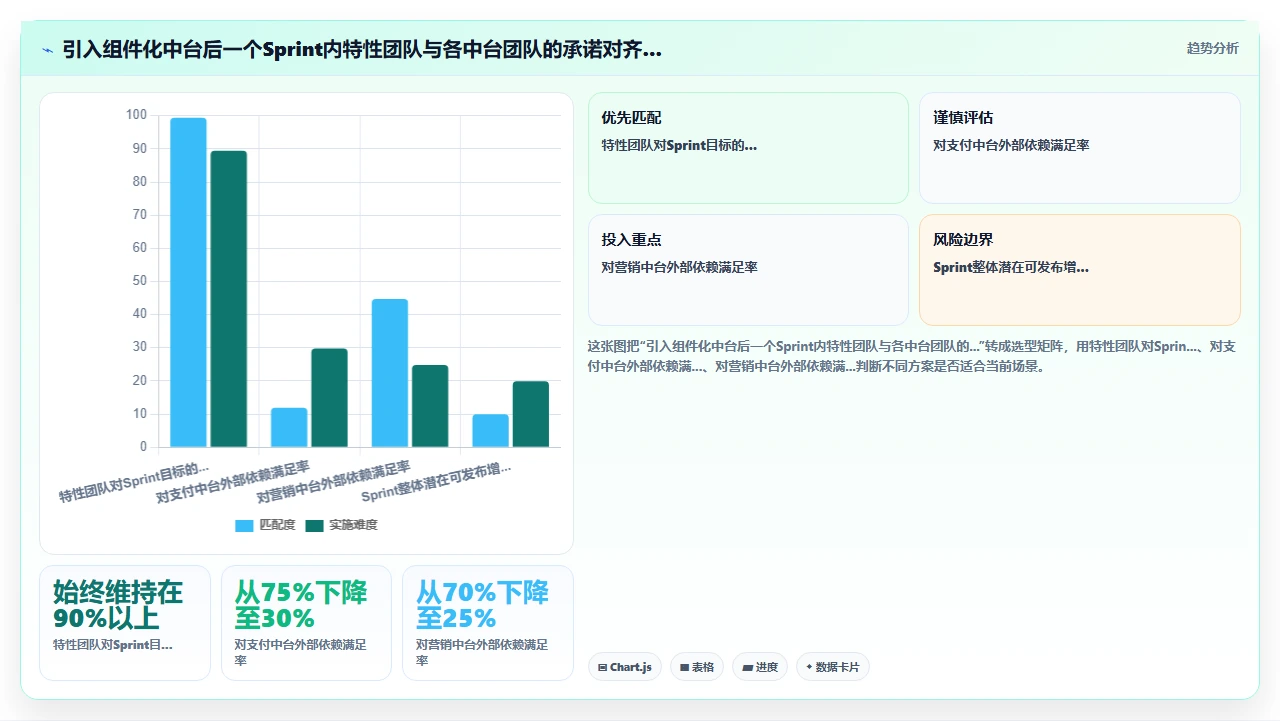The height and width of the screenshot is (721, 1280).
Task: Click the 数据卡片 tag
Action: [x=833, y=667]
